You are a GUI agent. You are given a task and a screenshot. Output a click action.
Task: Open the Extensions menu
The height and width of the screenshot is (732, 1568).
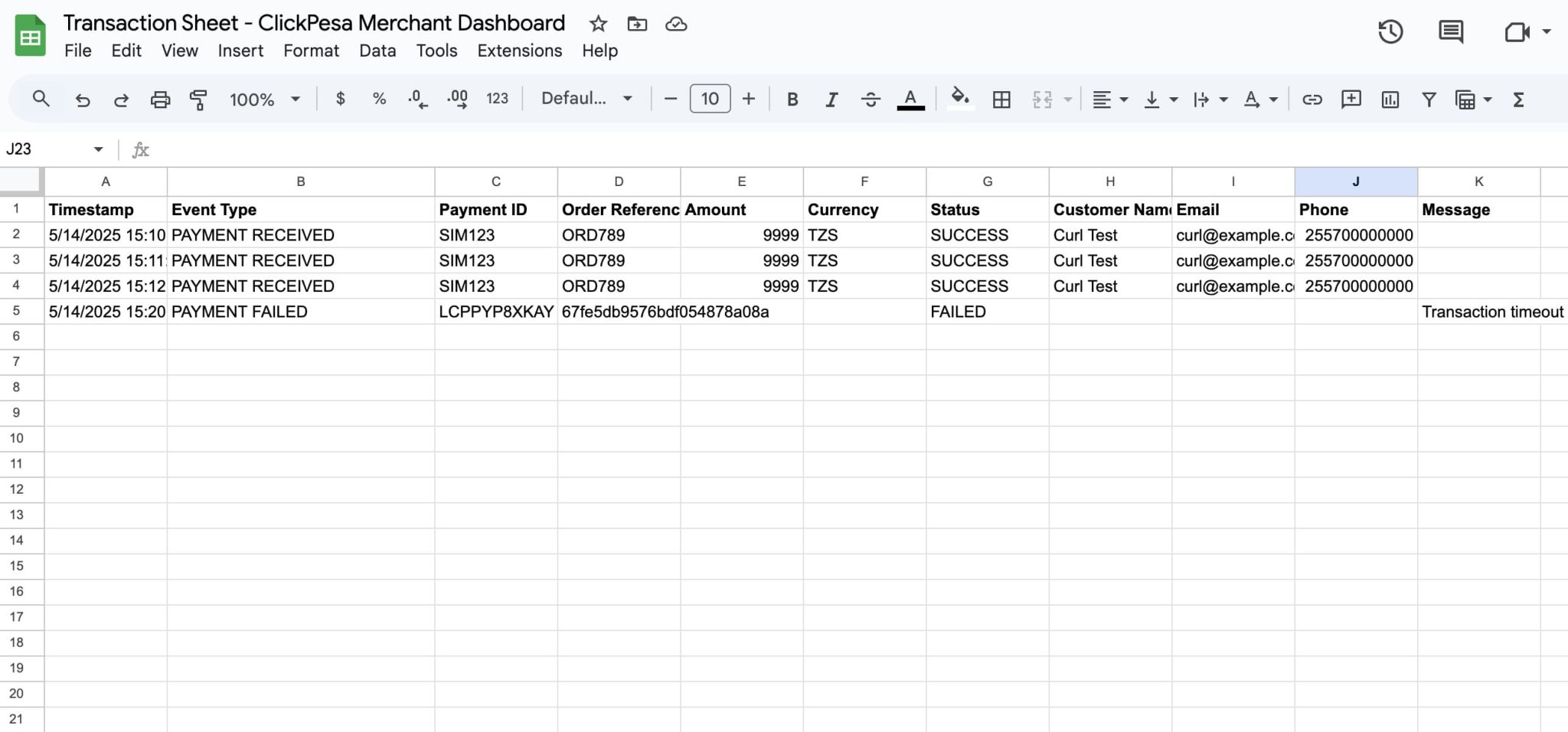click(x=519, y=51)
